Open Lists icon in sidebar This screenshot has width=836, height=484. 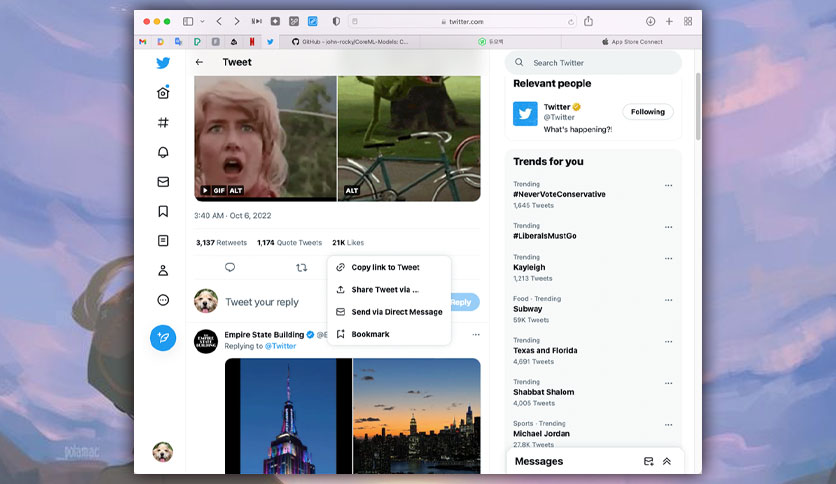pos(163,241)
